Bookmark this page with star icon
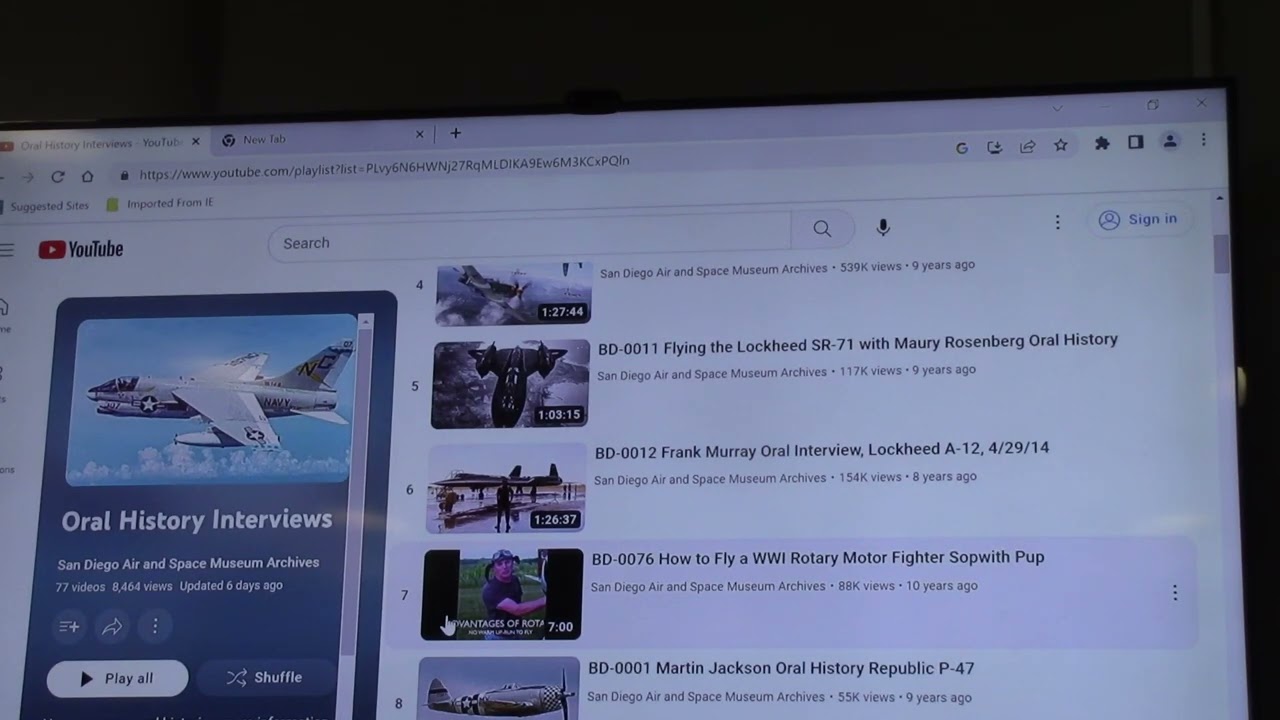Screen dimensions: 1280x720 click(1061, 145)
